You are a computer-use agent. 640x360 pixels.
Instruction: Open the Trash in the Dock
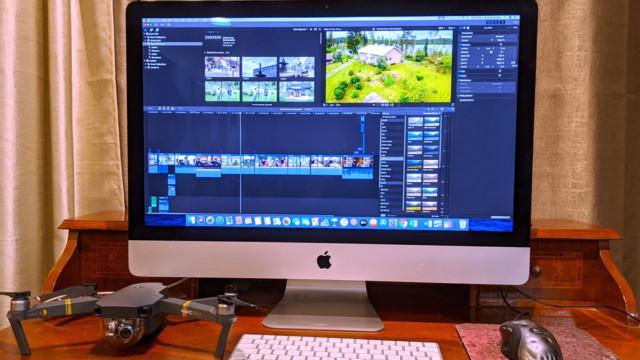pos(462,224)
